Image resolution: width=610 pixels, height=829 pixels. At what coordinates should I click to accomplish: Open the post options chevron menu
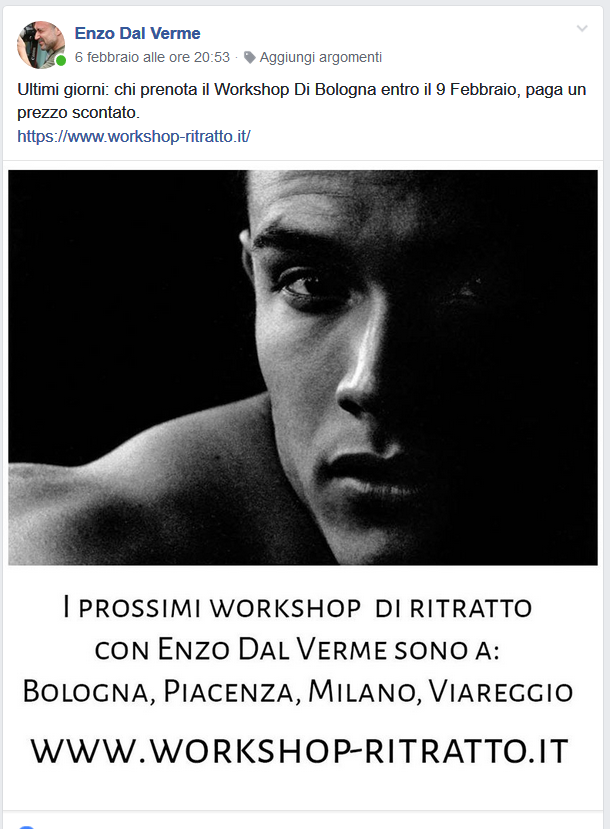pos(582,29)
